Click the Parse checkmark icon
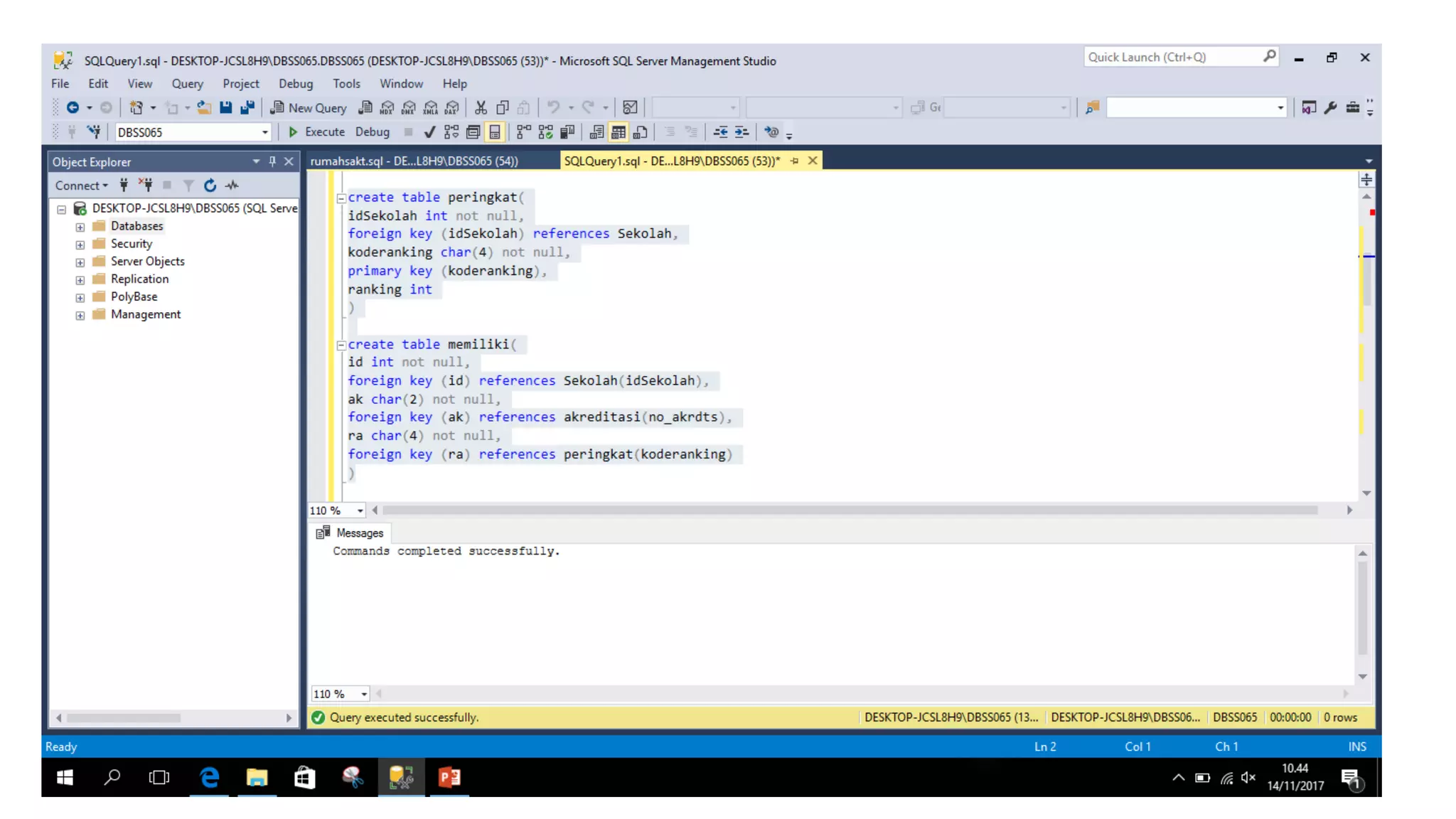1456x819 pixels. coord(429,132)
